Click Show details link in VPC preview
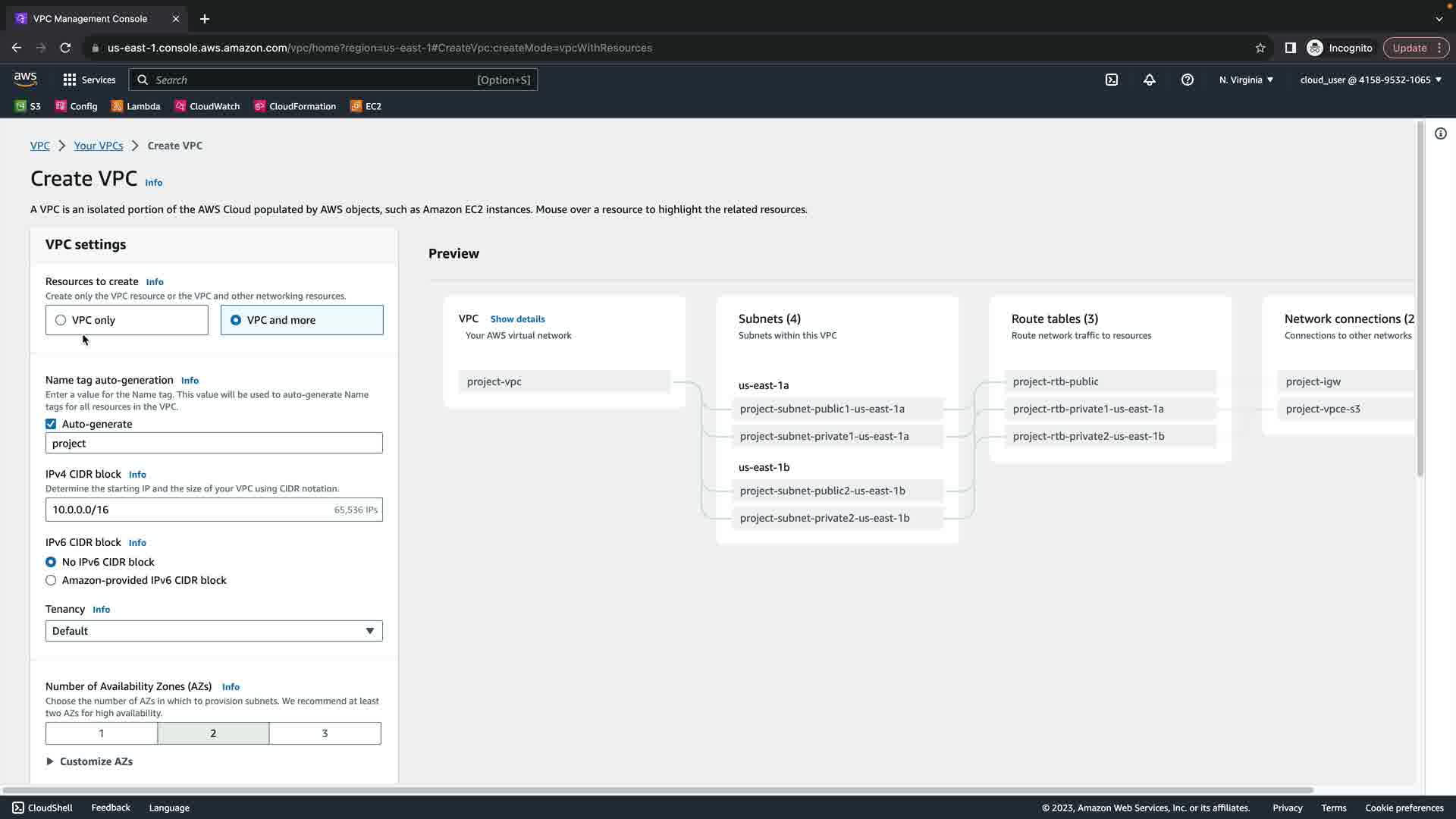1456x819 pixels. [517, 319]
